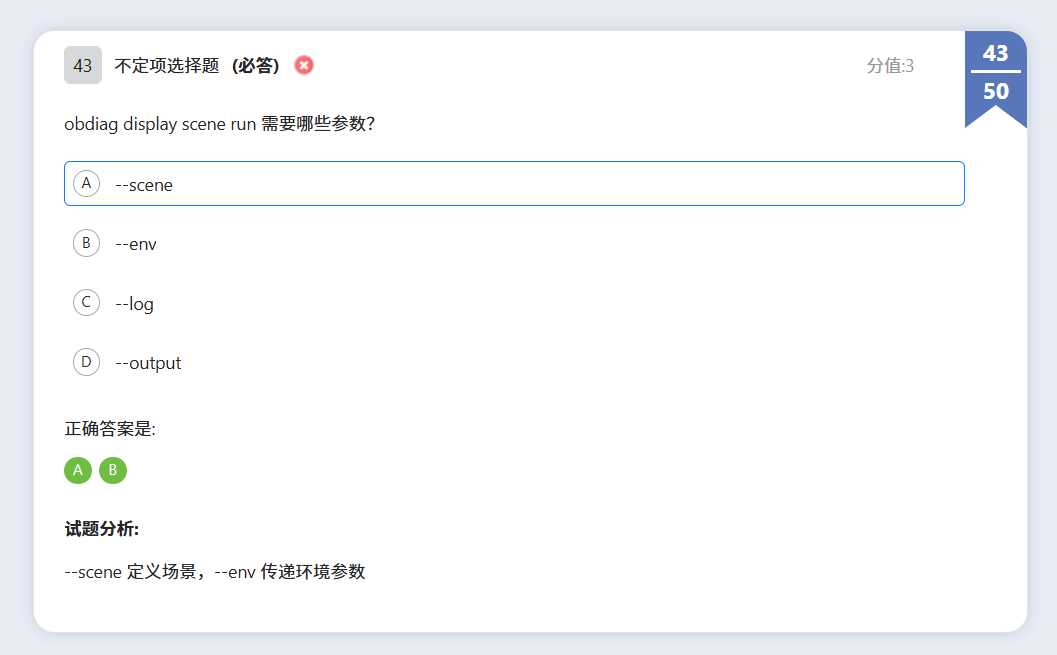Click the 不定项选择题 question type label
The height and width of the screenshot is (655, 1057).
tap(166, 66)
